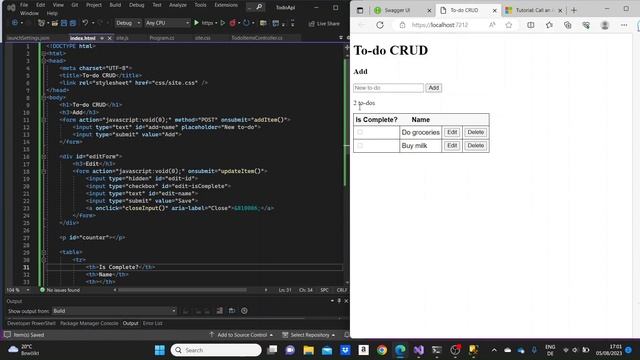This screenshot has height=360, width=640.
Task: Open Chrome from the taskbar
Action: [382, 350]
